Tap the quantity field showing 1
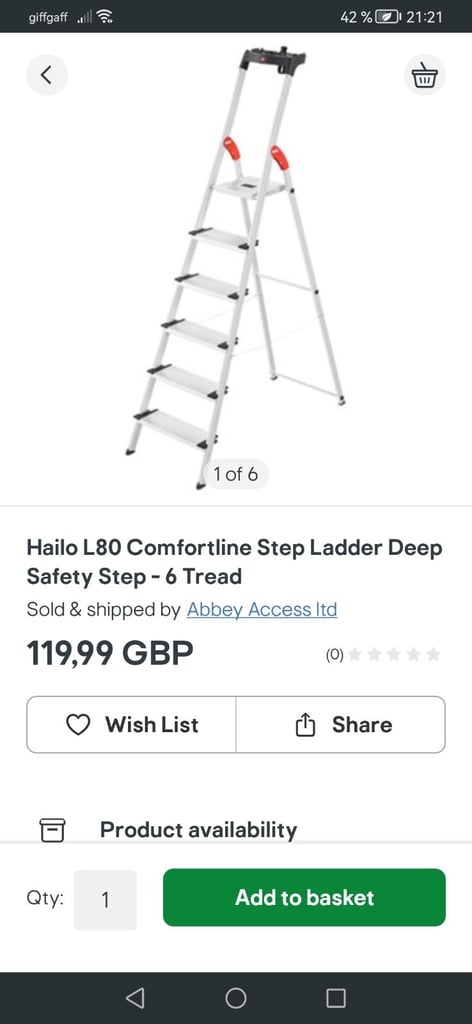The image size is (472, 1024). coord(105,900)
